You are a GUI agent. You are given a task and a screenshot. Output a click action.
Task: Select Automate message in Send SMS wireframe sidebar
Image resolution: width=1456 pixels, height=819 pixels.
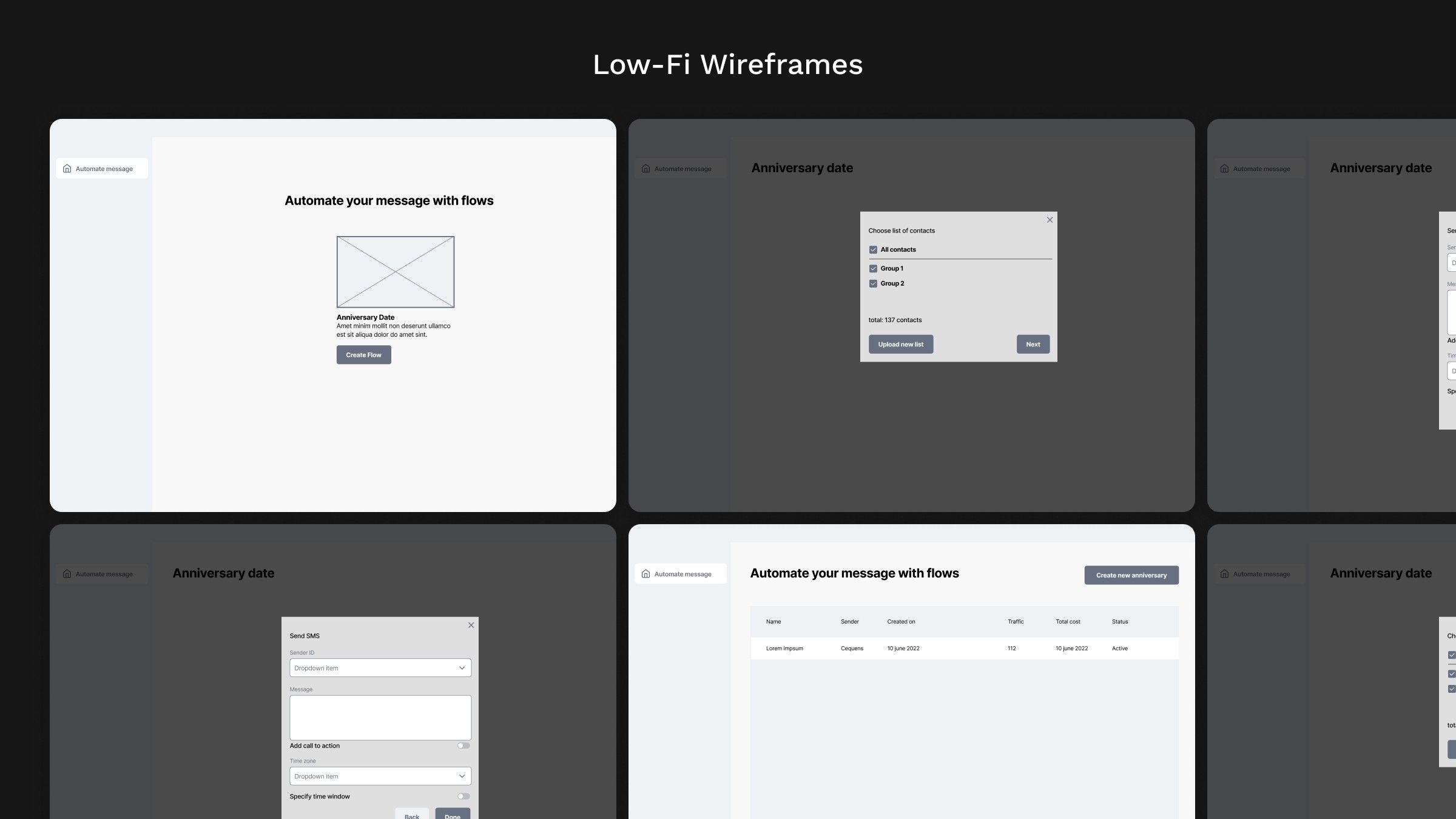coord(102,574)
